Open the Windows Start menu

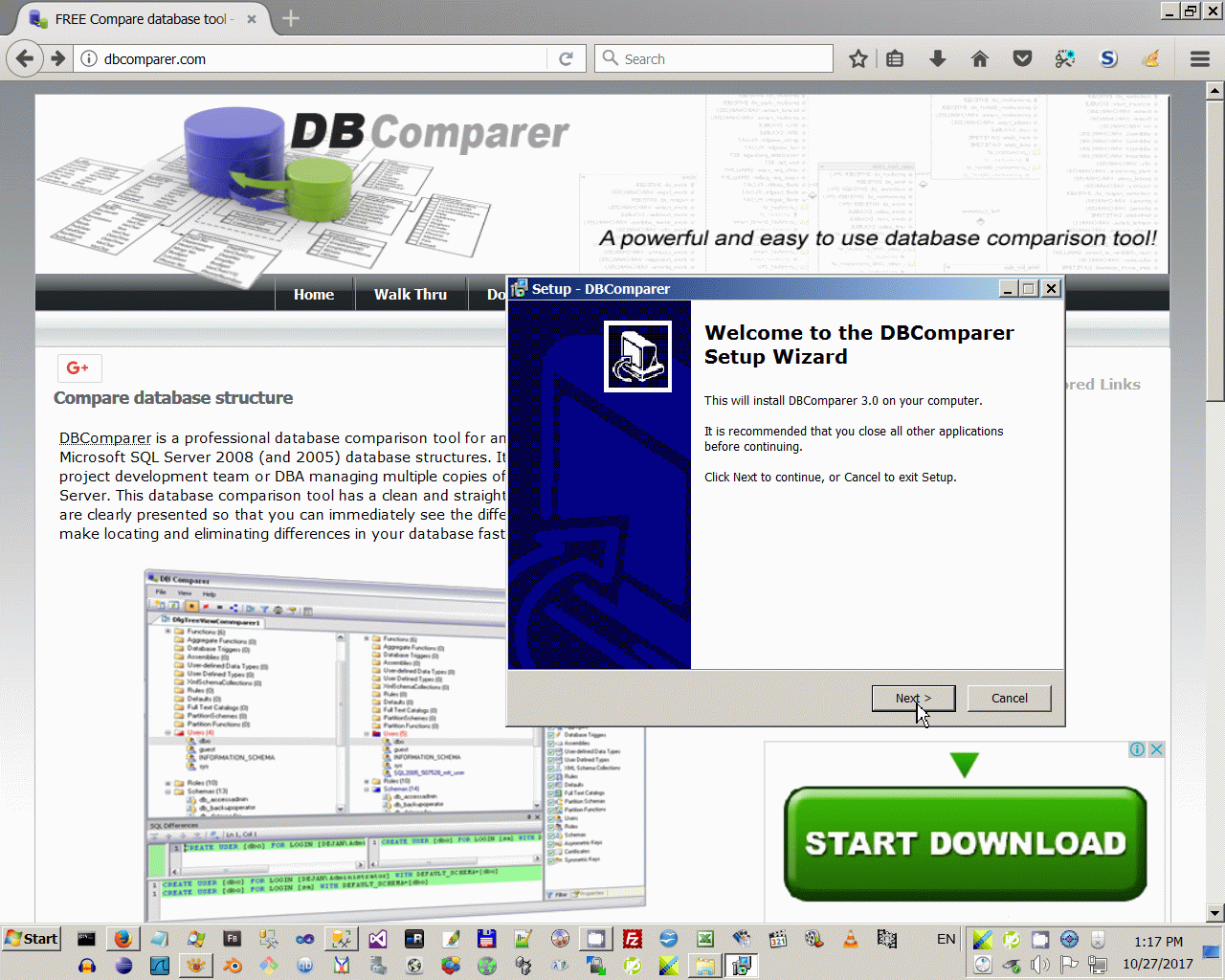tap(32, 938)
